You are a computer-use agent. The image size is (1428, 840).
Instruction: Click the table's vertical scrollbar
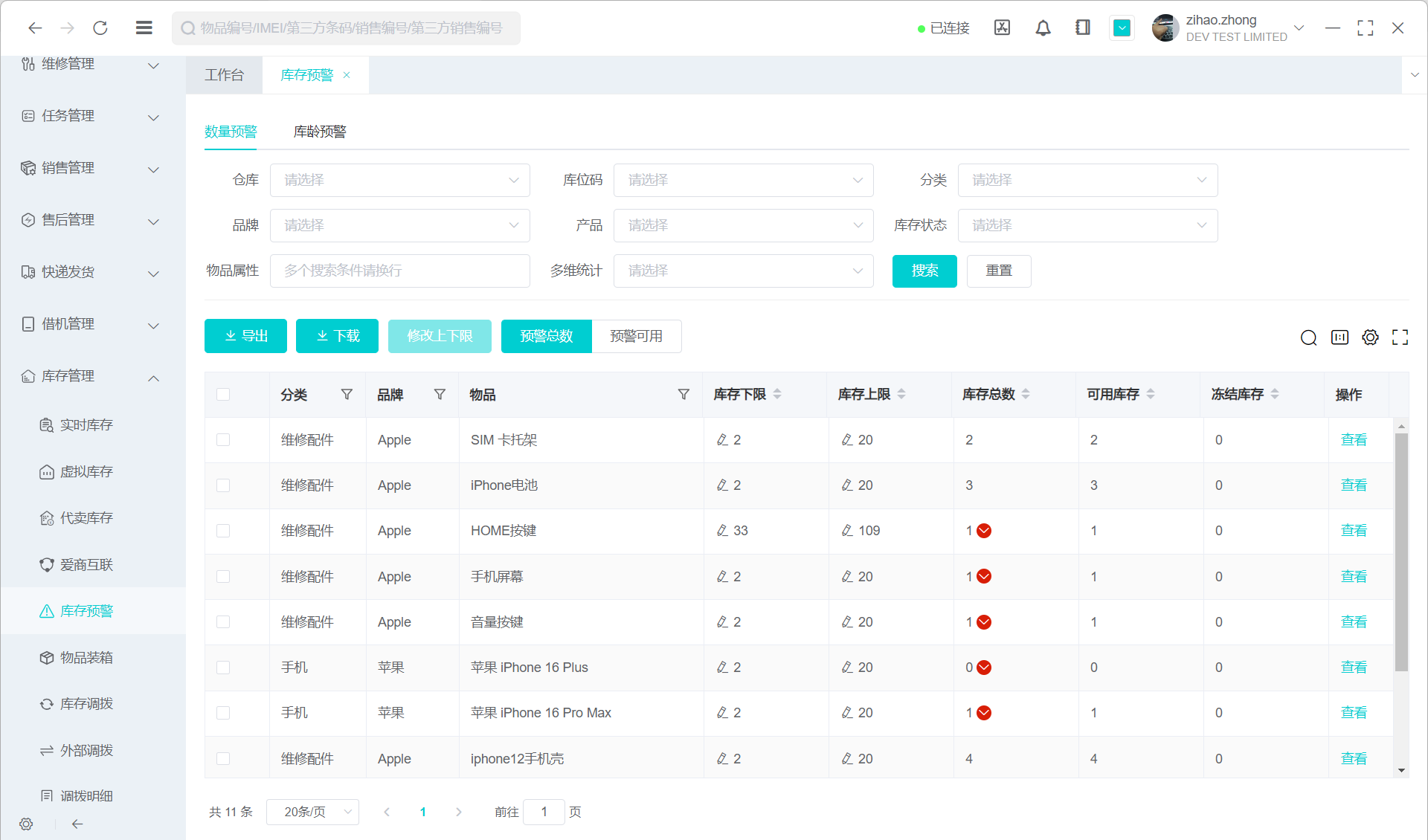point(1401,552)
